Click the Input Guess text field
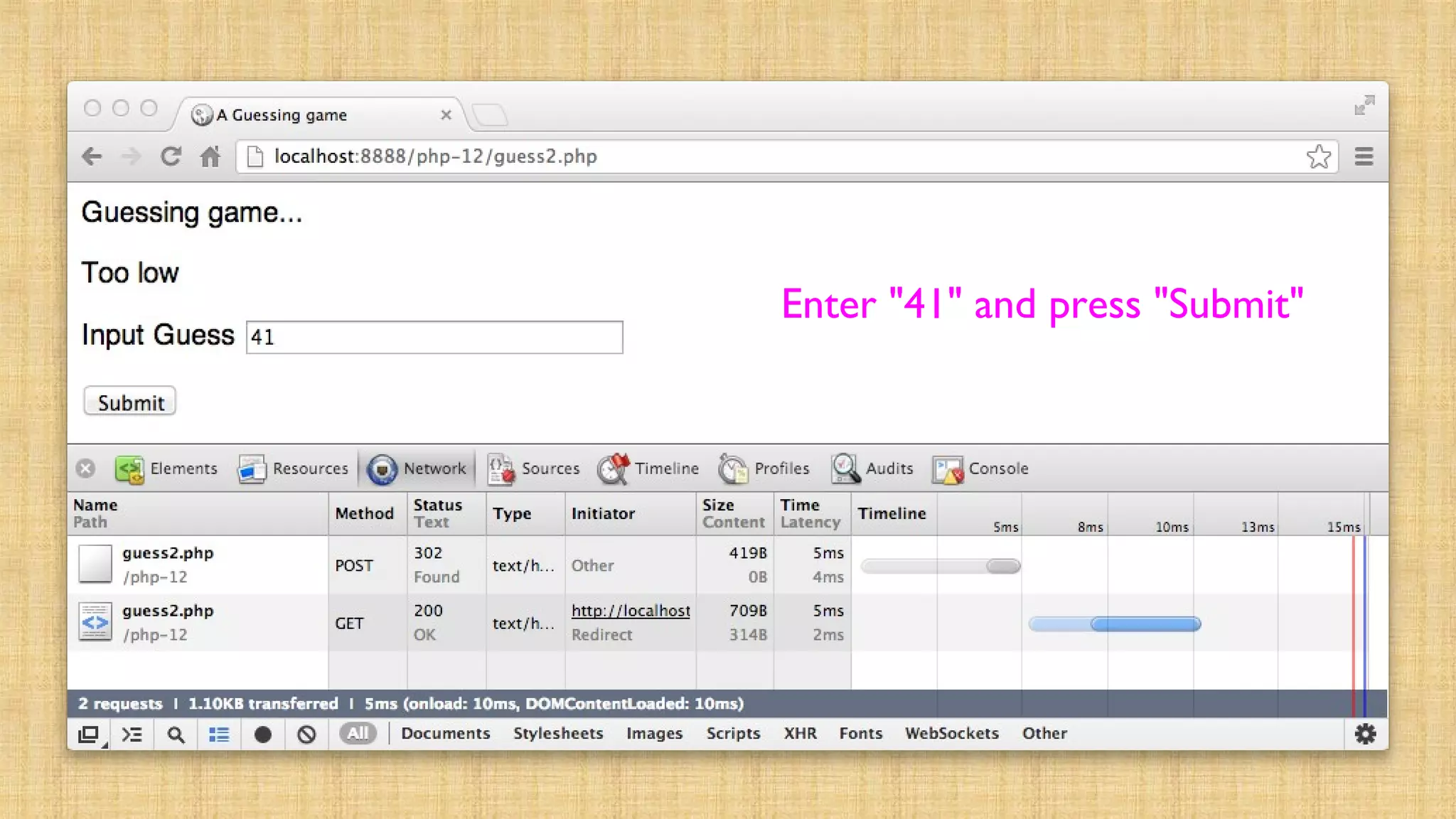Screen dimensions: 1456x819 (434, 337)
